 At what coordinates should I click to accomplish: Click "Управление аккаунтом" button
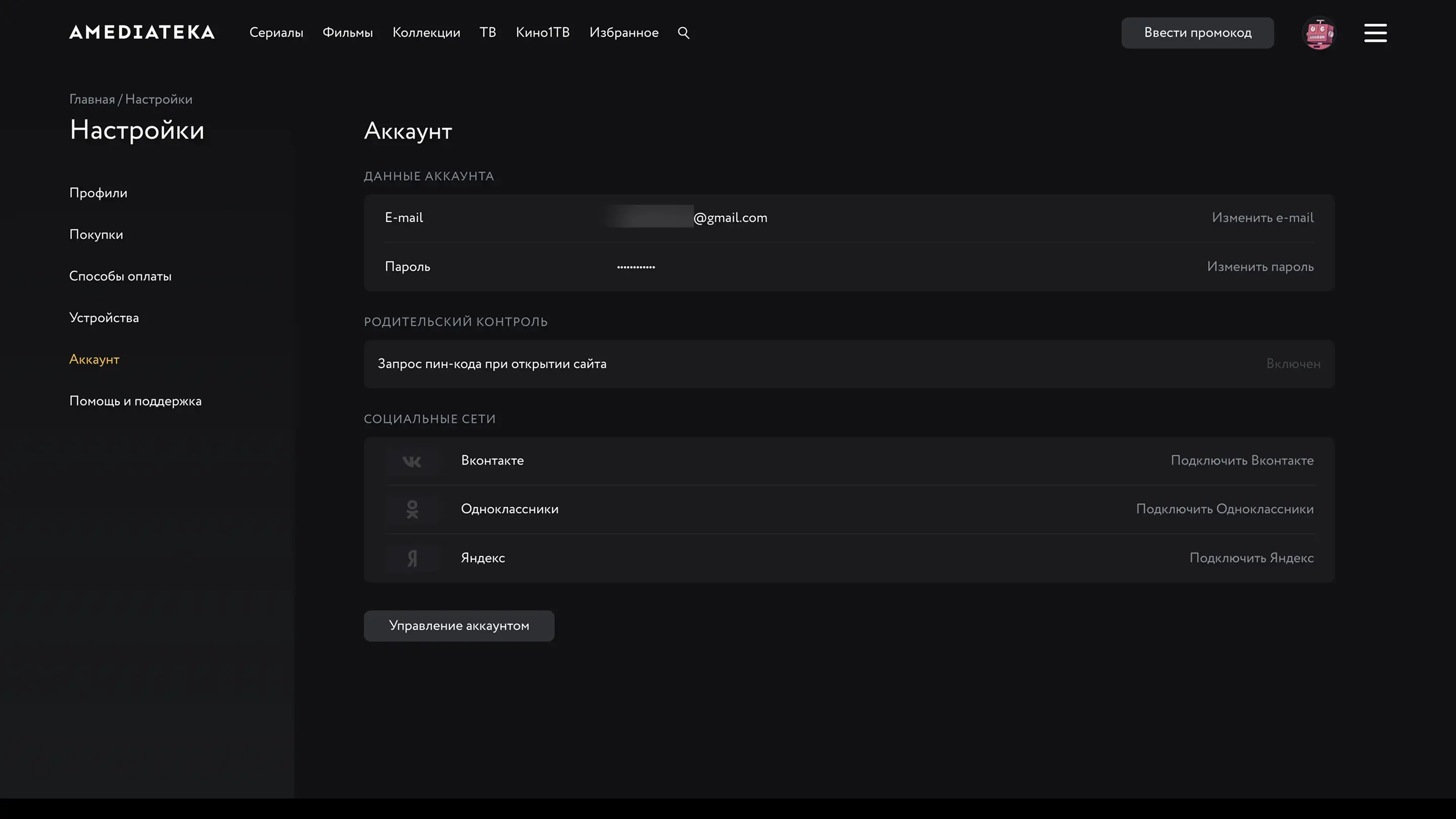(459, 626)
